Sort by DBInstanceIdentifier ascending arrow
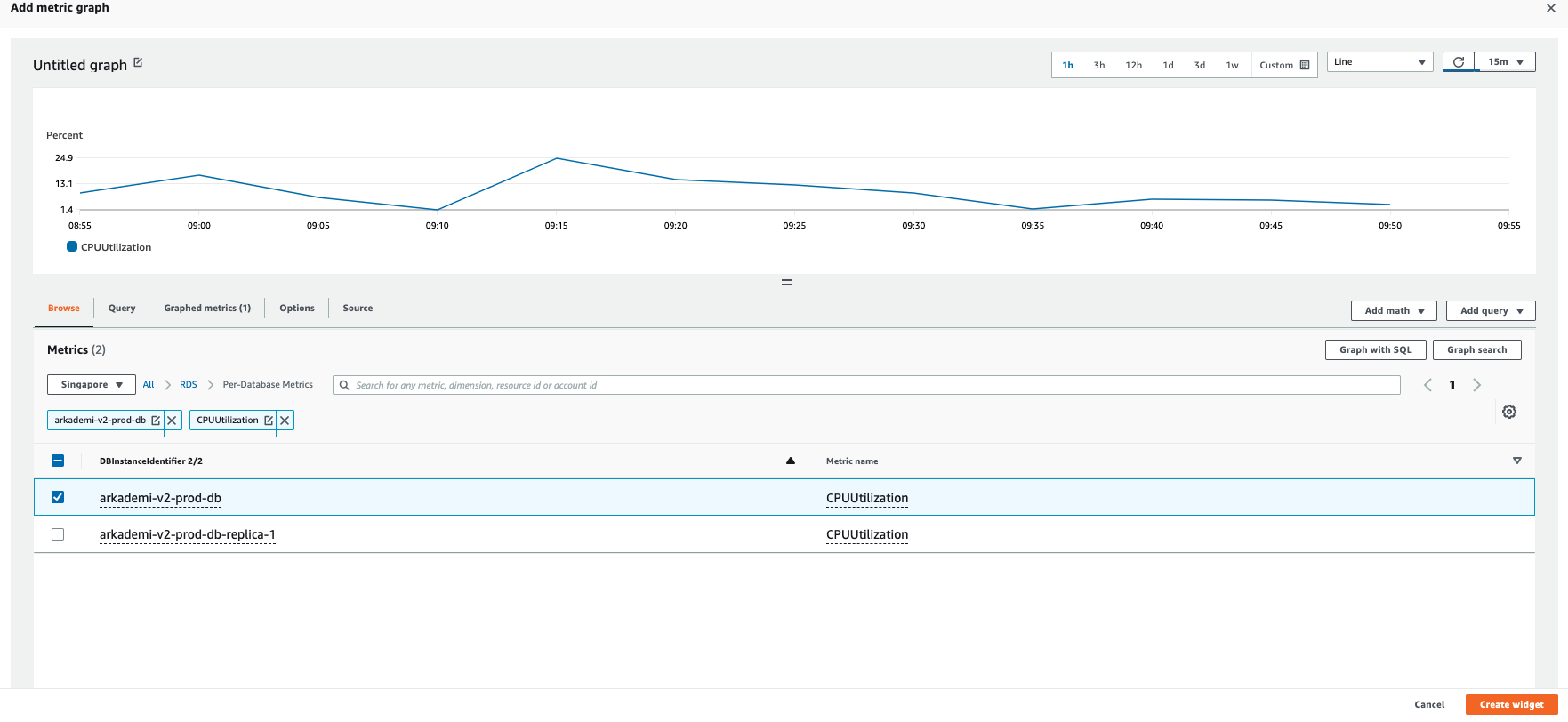The image size is (1568, 722). [x=790, y=461]
